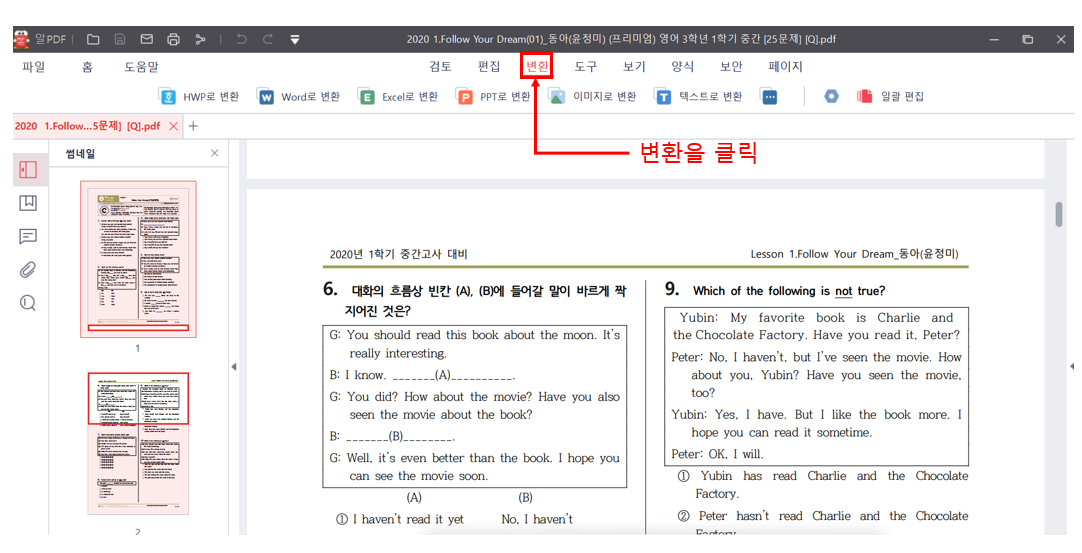
Task: Click text 'No, I haven't' under column (B)
Action: 537,519
